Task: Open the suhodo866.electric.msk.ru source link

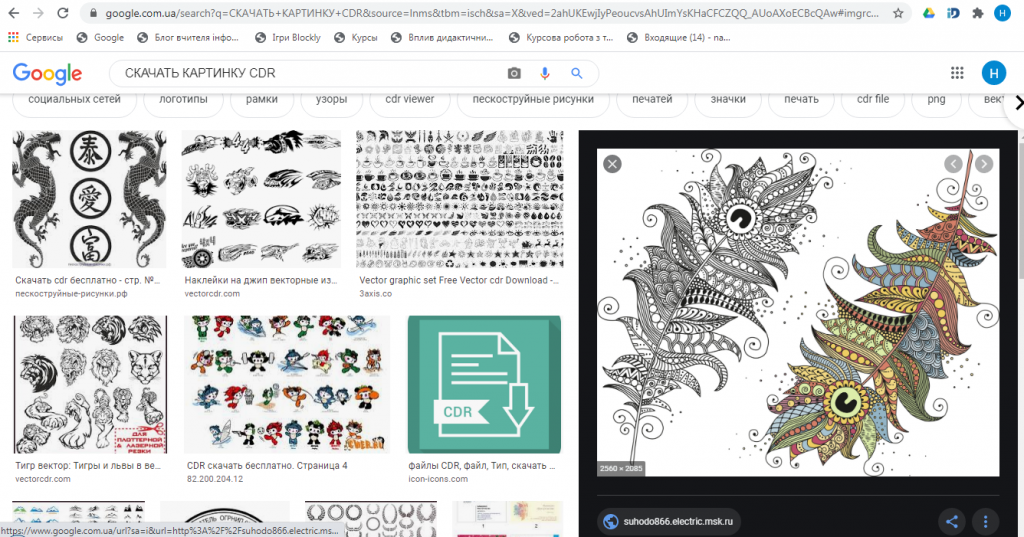Action: [669, 521]
